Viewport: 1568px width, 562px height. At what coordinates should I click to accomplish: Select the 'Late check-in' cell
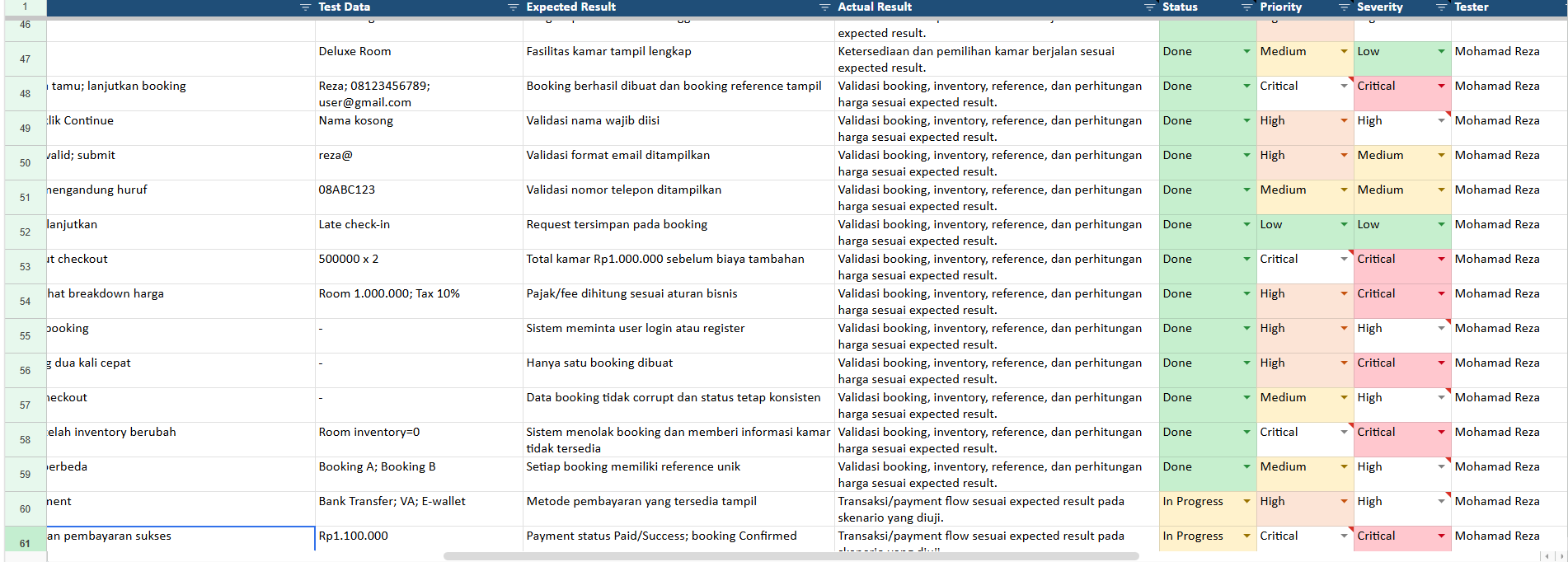[419, 232]
